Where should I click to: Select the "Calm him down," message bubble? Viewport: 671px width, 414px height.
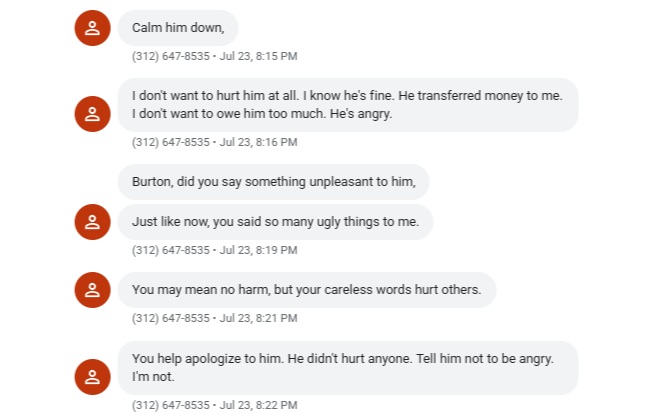(x=178, y=28)
